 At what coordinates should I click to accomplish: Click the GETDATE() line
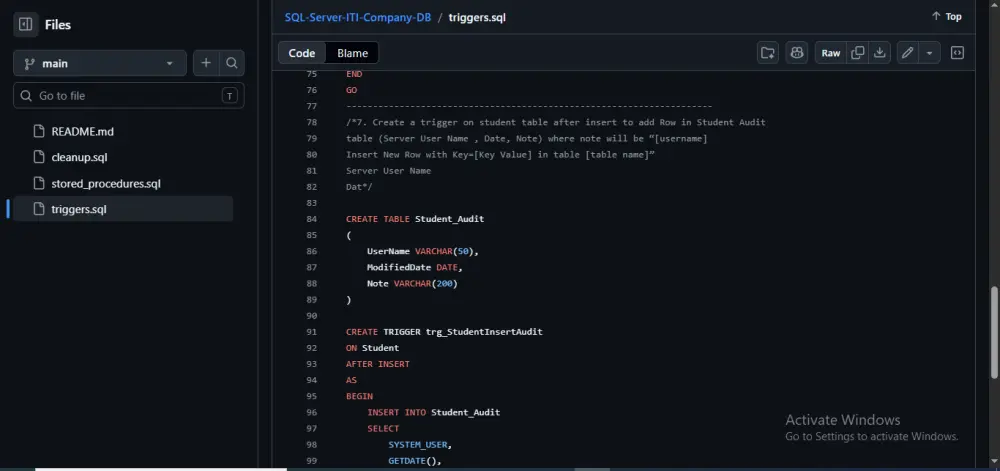(x=415, y=460)
